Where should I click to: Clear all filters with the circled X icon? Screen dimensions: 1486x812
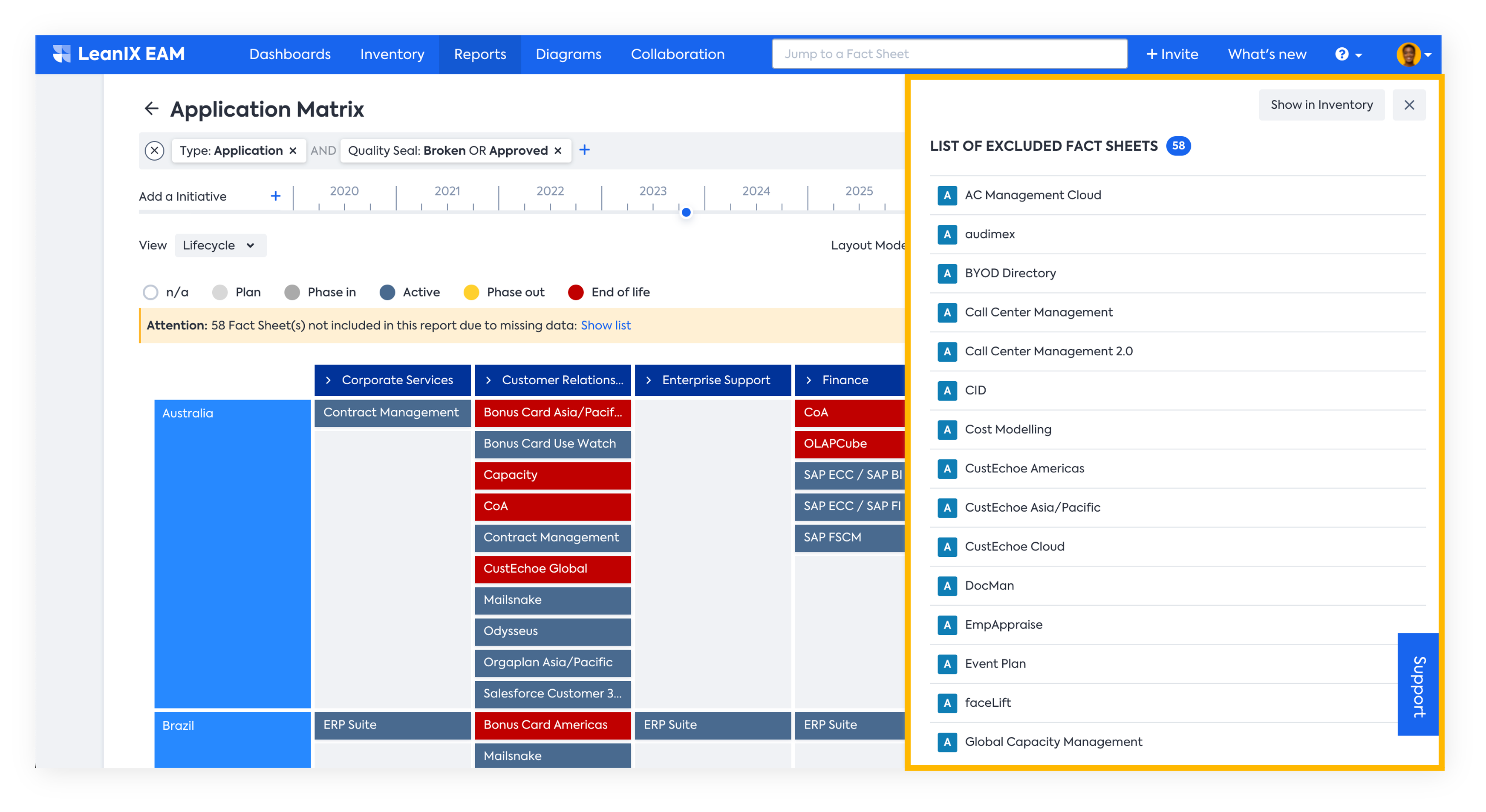pos(154,150)
